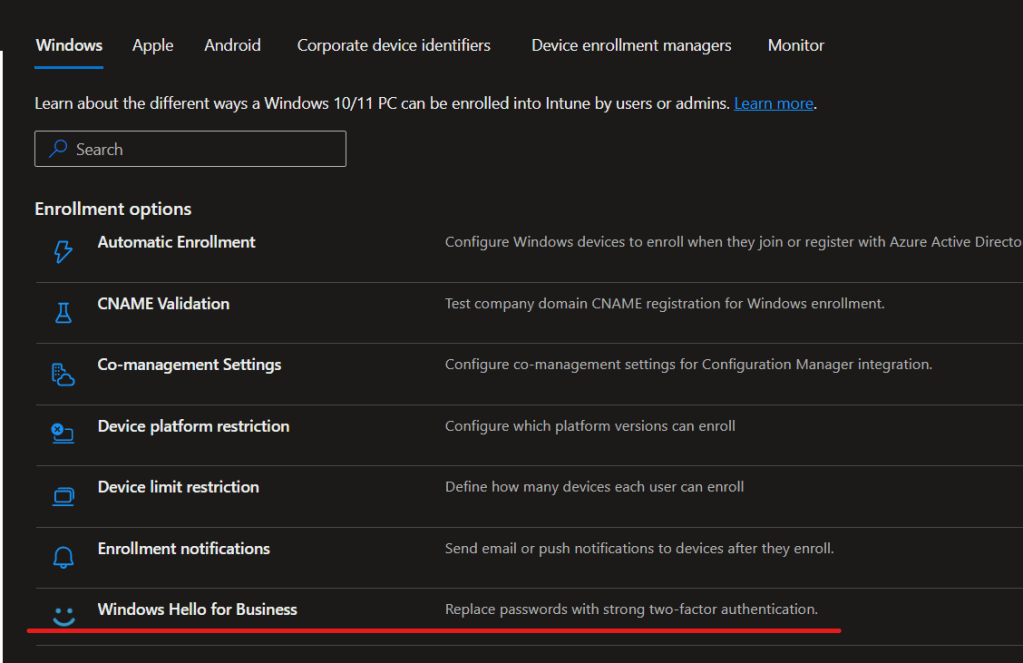The image size is (1023, 663).
Task: Follow the Learn more link
Action: pos(773,104)
